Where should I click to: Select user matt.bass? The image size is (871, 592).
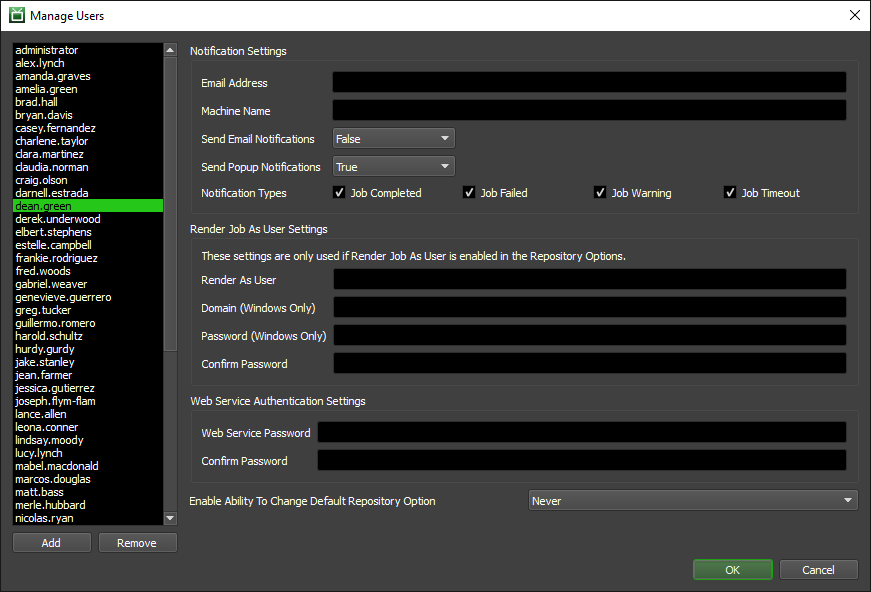point(88,492)
